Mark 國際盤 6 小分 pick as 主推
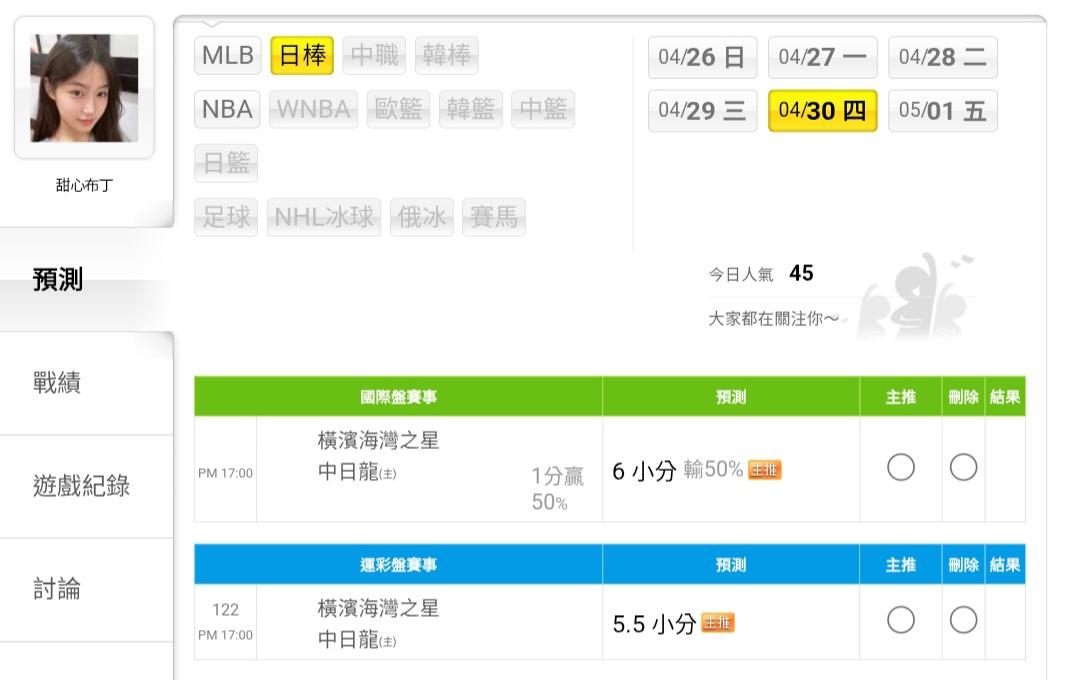 click(x=901, y=468)
